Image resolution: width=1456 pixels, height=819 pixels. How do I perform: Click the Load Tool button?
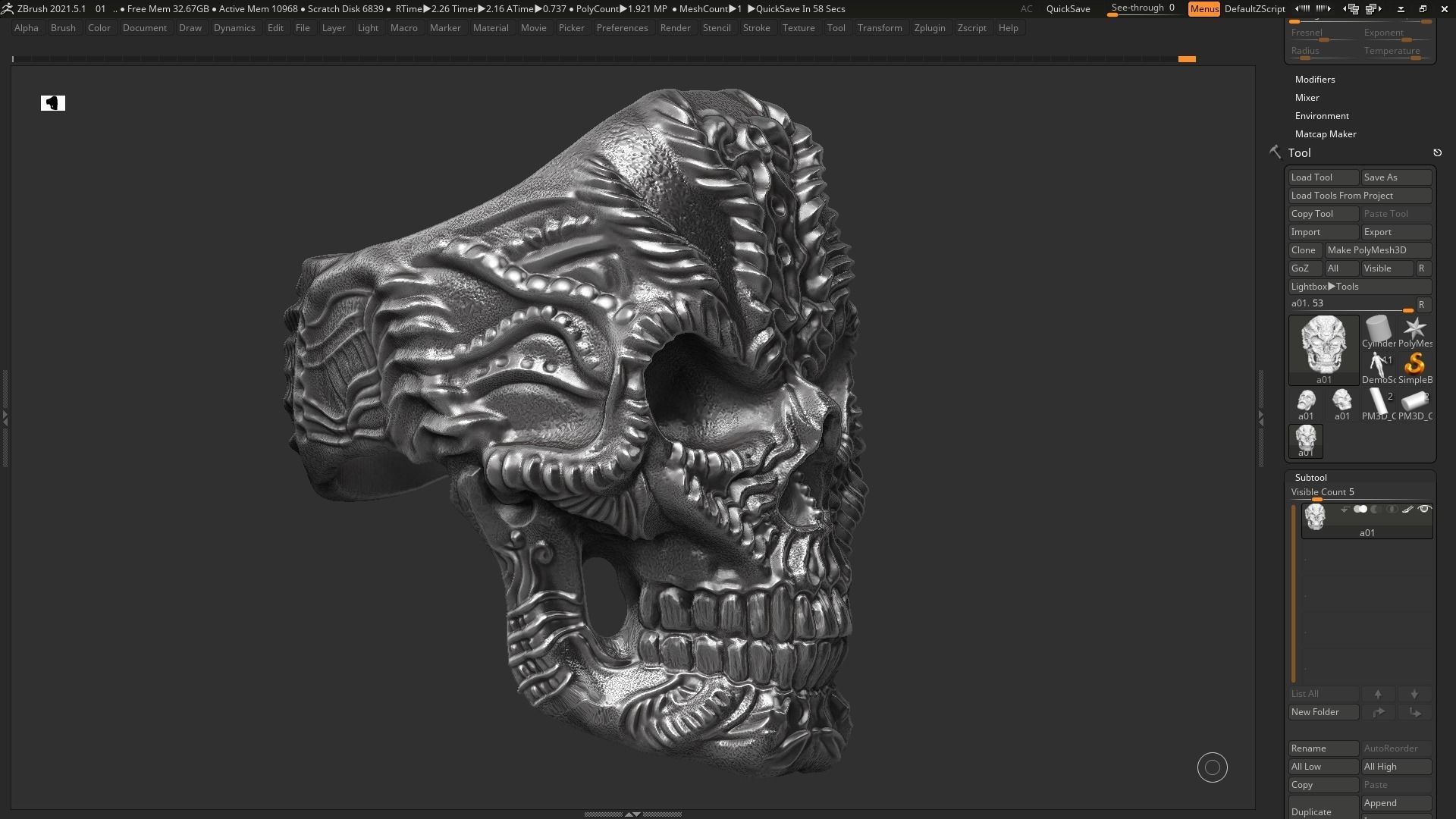(1323, 177)
